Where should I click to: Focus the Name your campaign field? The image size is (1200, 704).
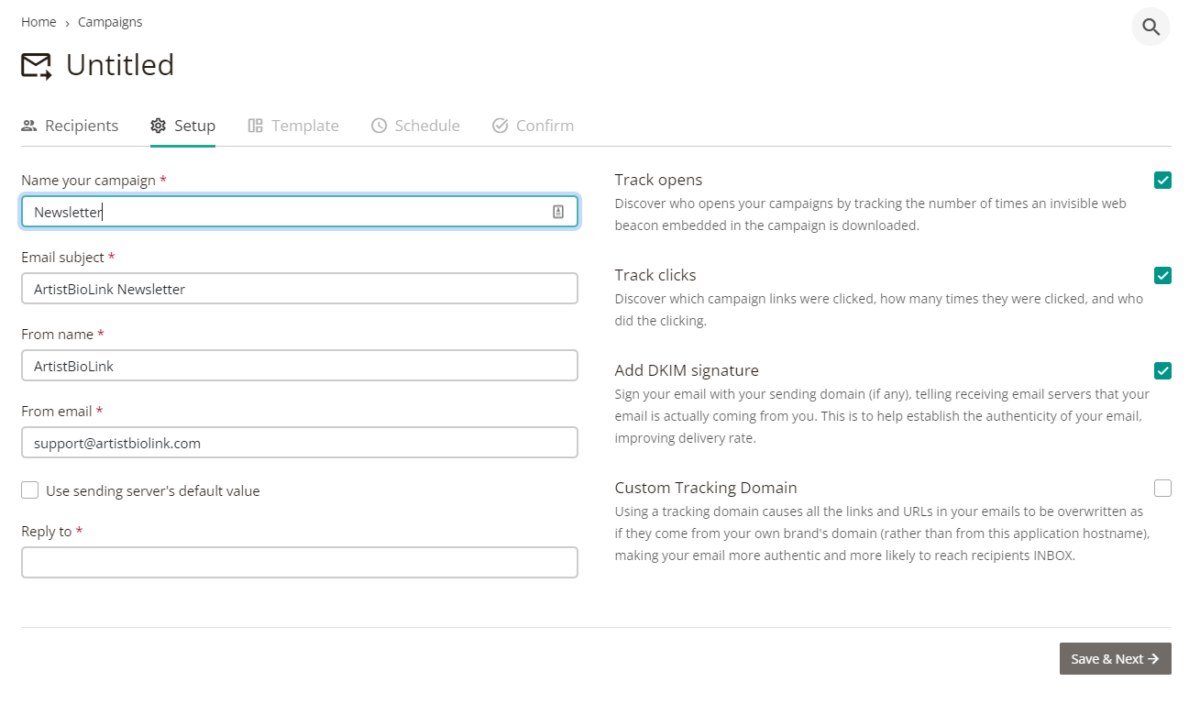pyautogui.click(x=299, y=212)
